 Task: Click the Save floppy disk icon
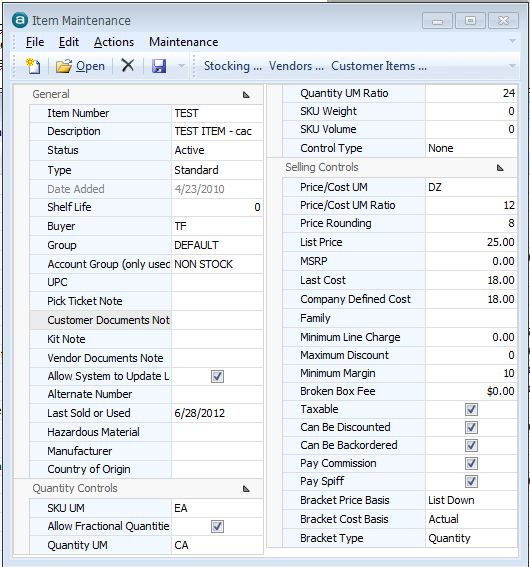[159, 66]
